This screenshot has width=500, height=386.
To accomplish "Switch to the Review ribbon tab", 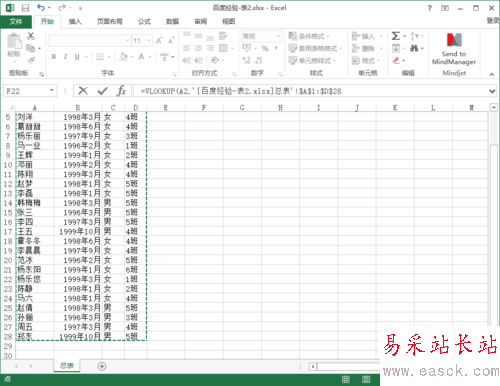I will pos(201,22).
